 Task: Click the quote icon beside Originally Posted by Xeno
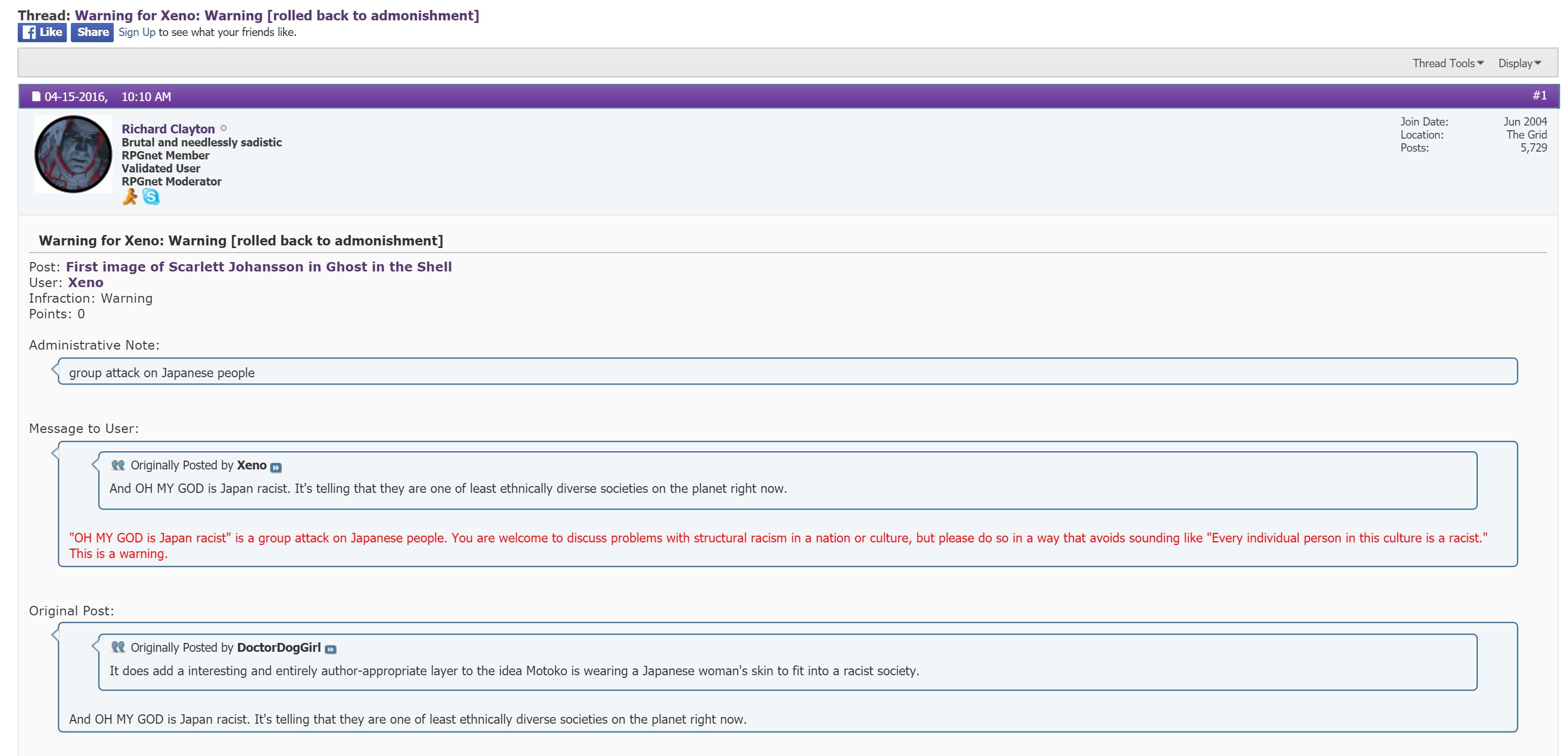118,465
